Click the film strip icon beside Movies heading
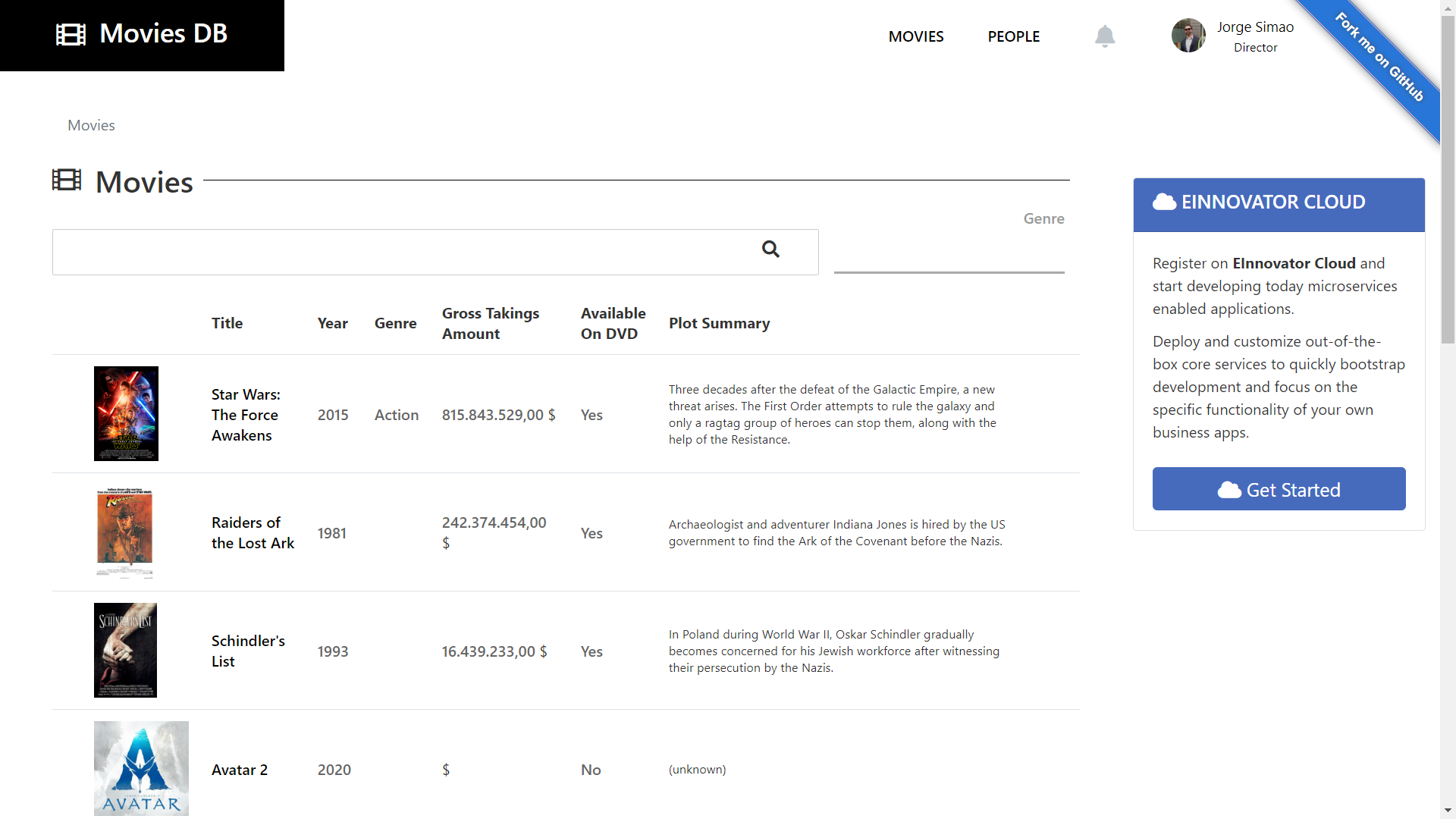Screen dimensions: 1456x819 (x=67, y=180)
